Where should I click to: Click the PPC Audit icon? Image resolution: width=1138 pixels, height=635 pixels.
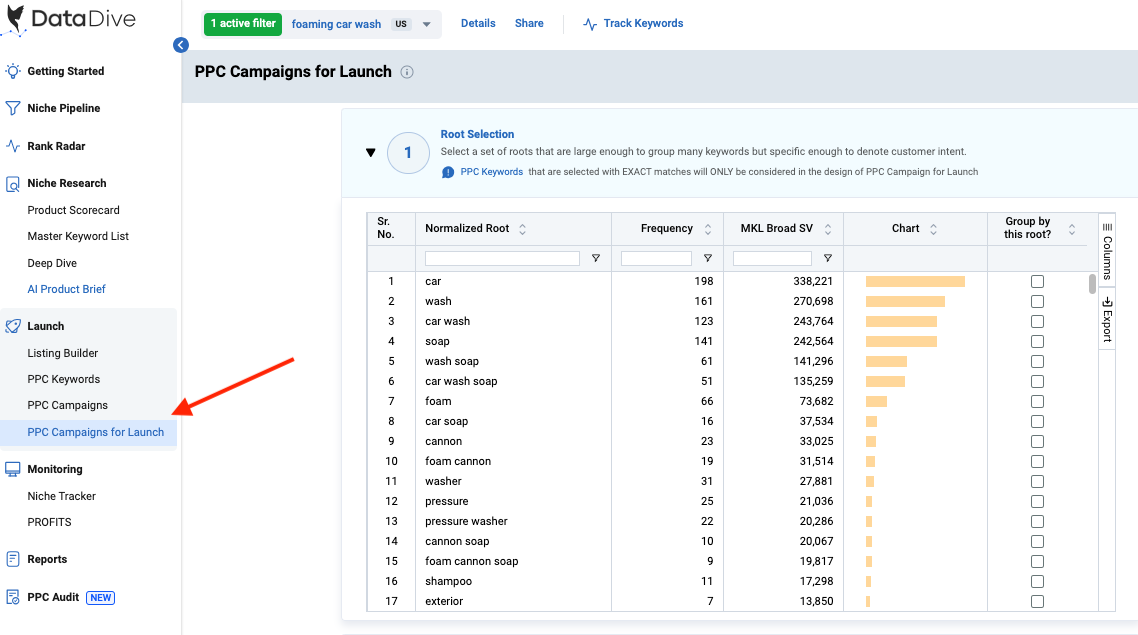click(x=12, y=597)
